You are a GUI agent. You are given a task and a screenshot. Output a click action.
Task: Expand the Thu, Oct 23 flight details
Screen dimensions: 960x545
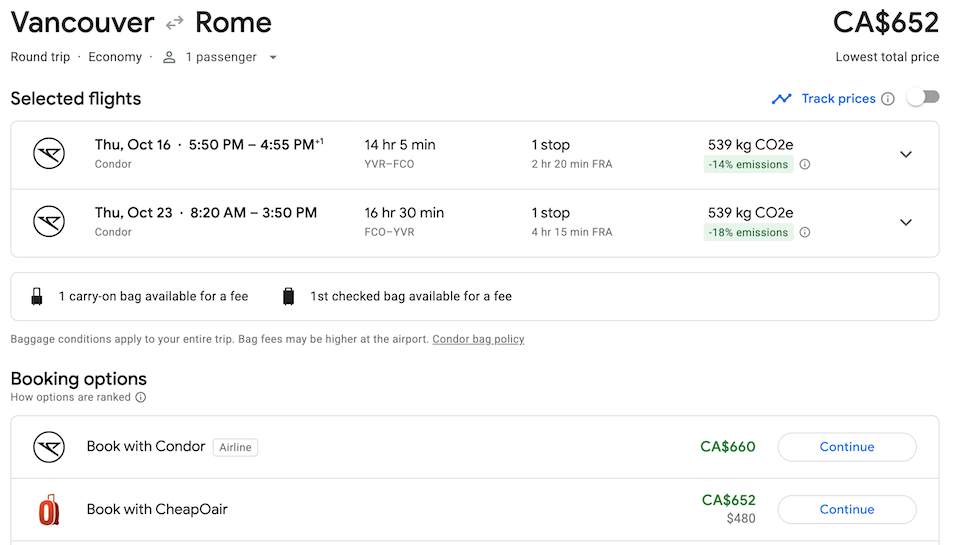click(906, 222)
